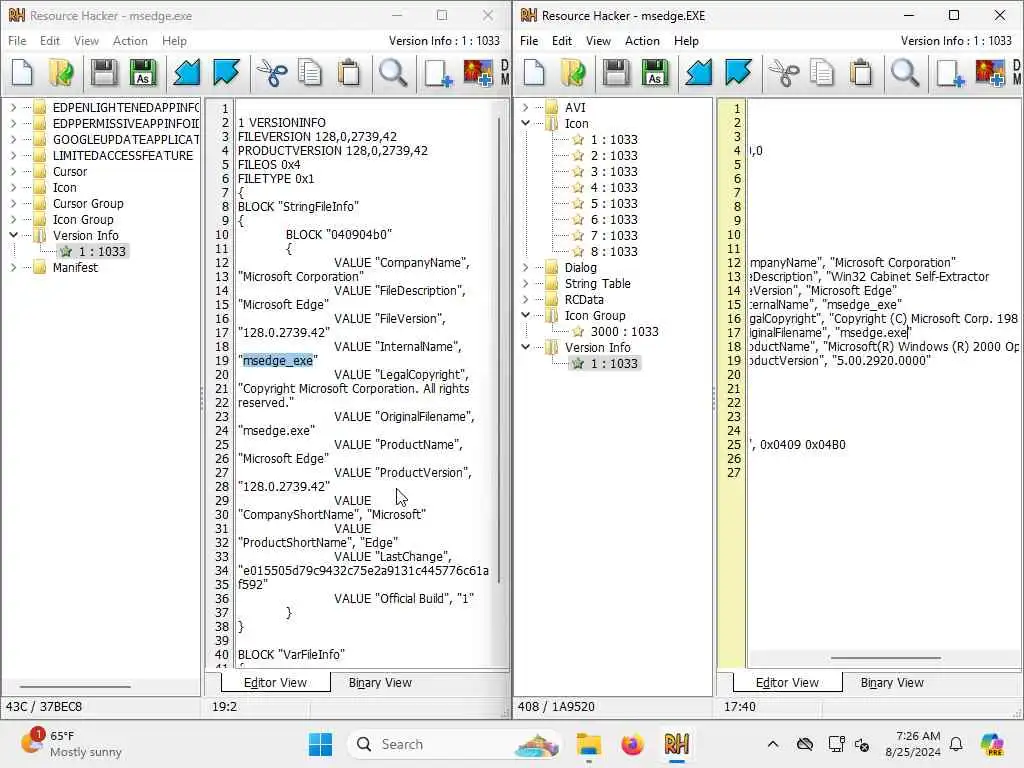Open notifications bell in system tray
This screenshot has width=1024, height=768.
[956, 744]
